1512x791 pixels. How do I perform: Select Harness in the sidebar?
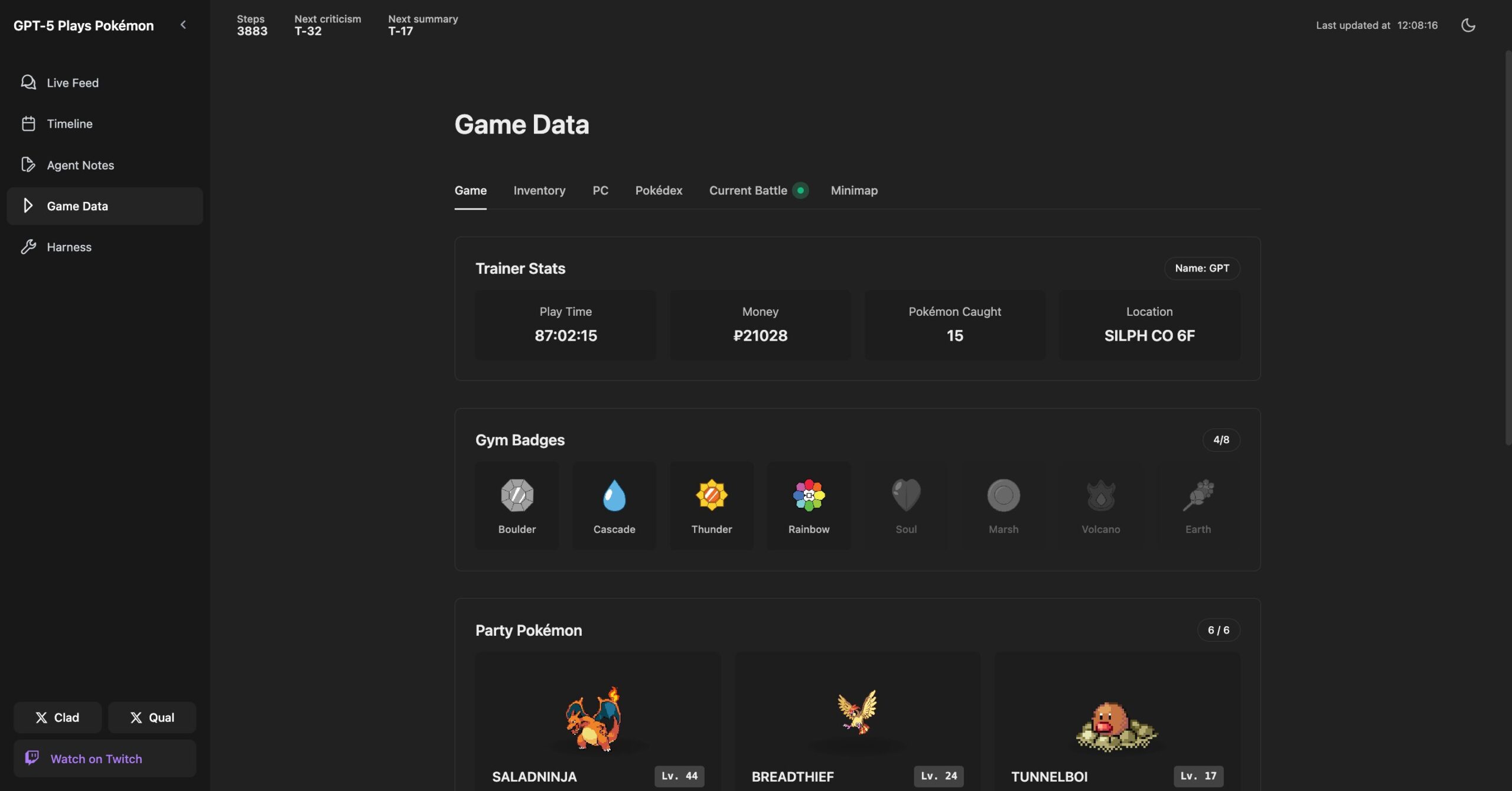105,247
